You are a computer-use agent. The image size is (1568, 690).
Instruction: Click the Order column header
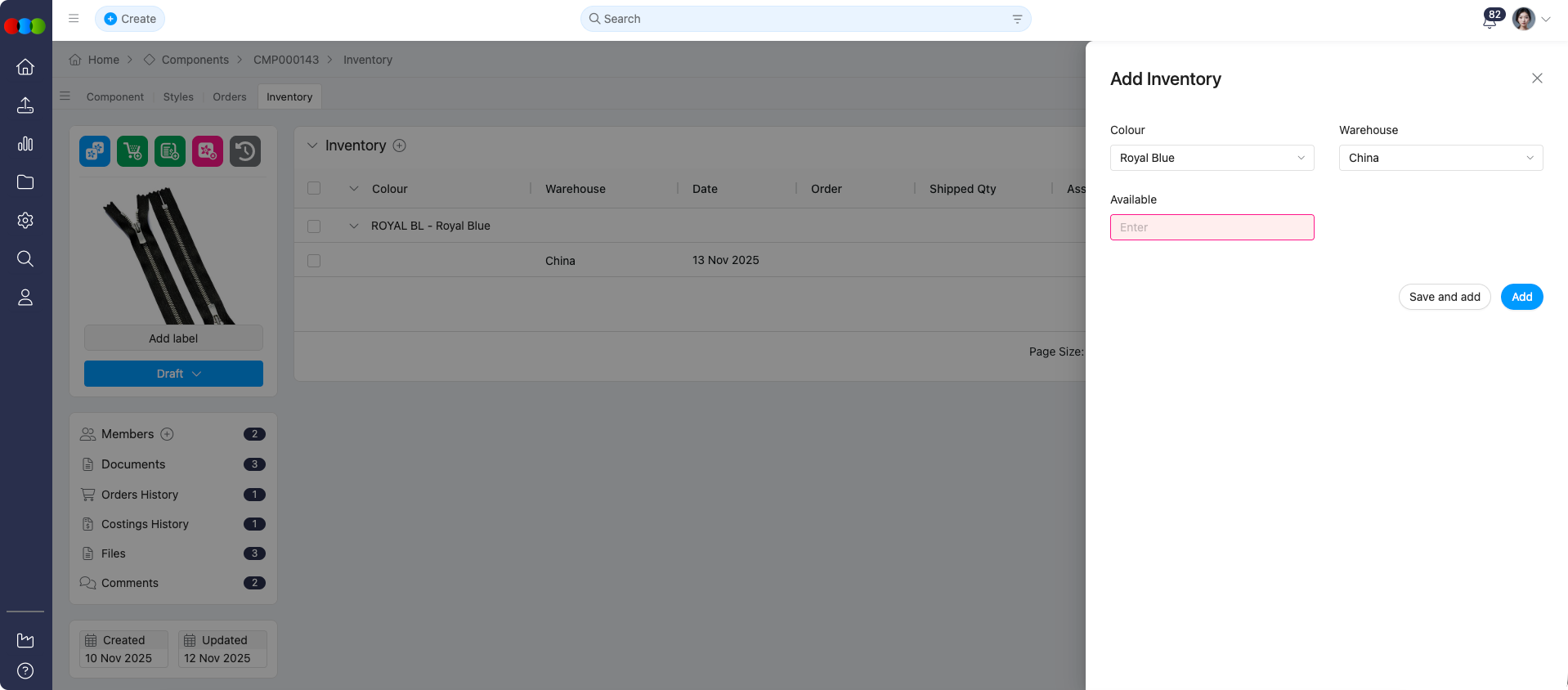826,189
